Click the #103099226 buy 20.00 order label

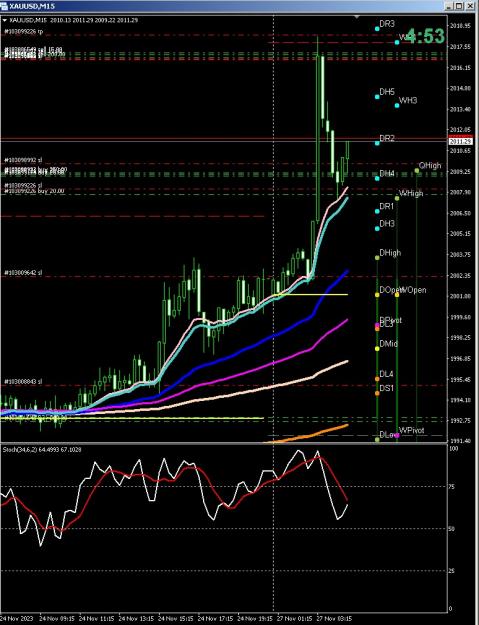34,191
